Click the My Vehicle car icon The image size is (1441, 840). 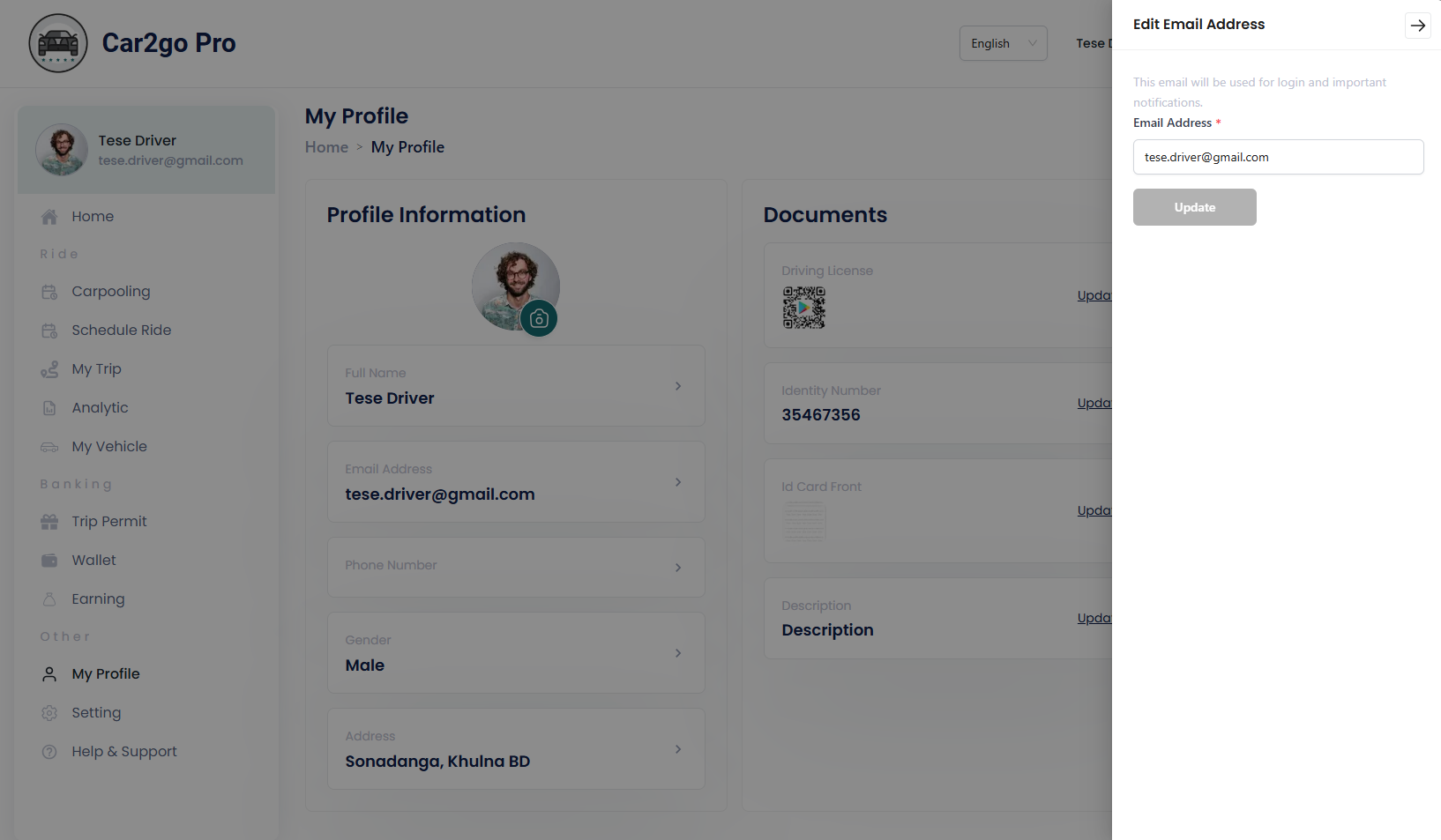pyautogui.click(x=49, y=447)
